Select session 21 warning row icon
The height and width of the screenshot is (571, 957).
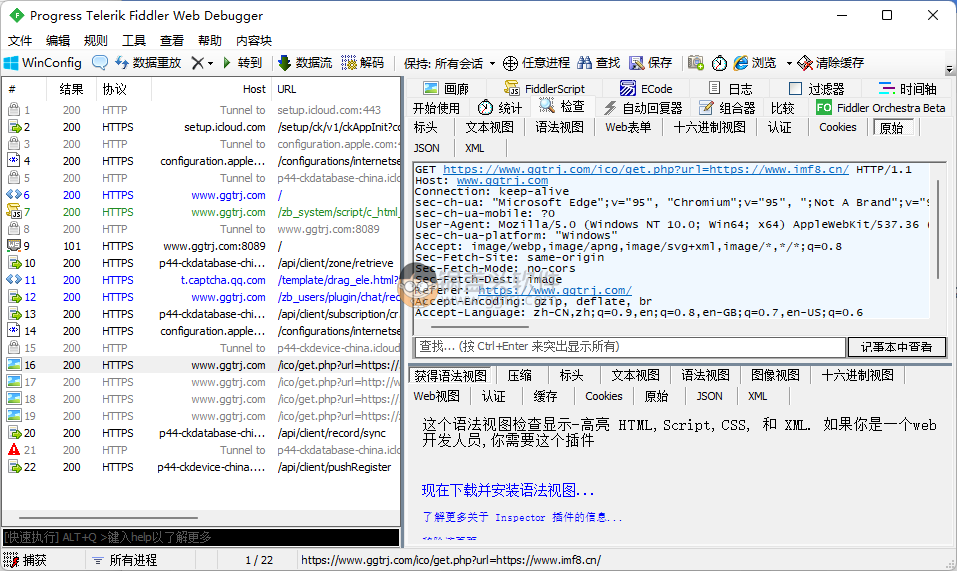pos(13,450)
